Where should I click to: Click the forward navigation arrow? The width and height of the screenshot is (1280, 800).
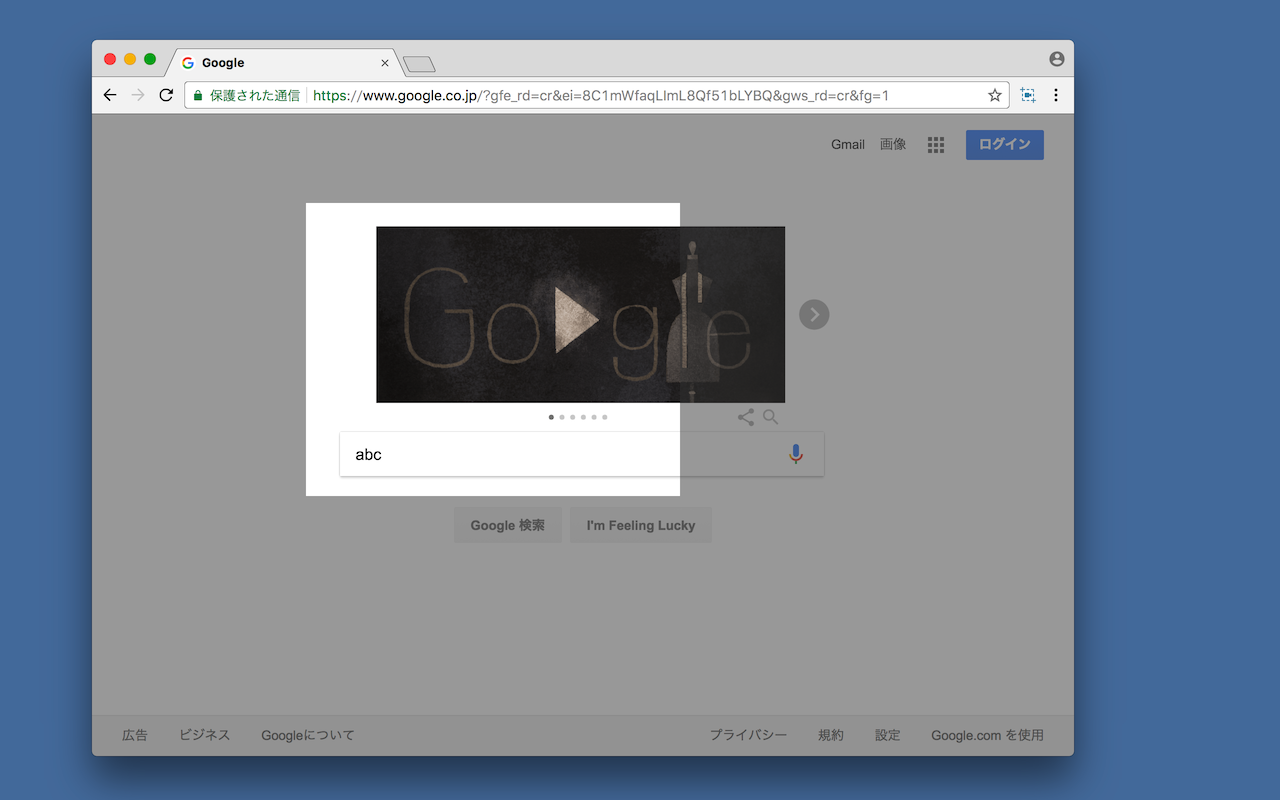(138, 95)
